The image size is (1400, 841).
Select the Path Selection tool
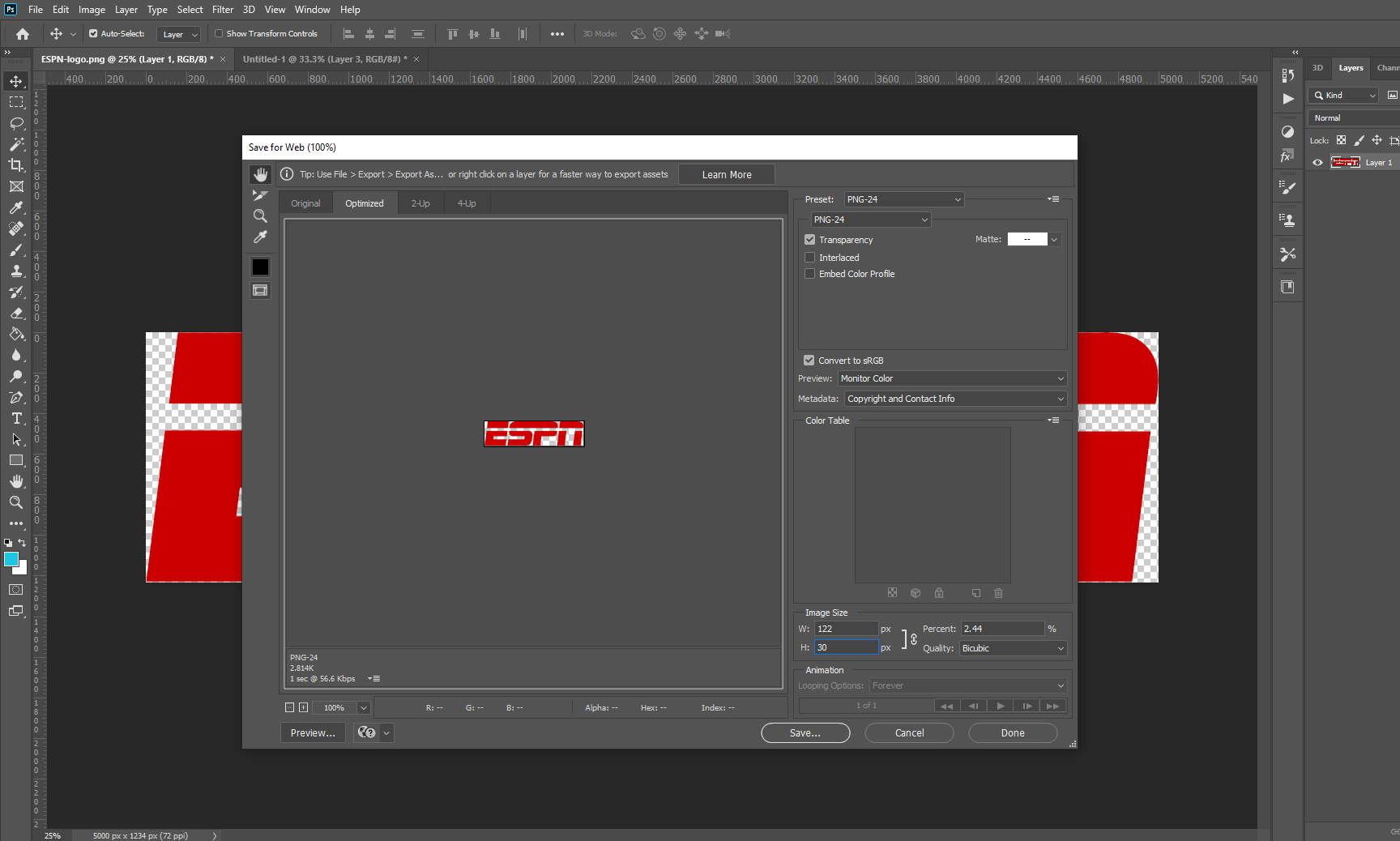(16, 439)
